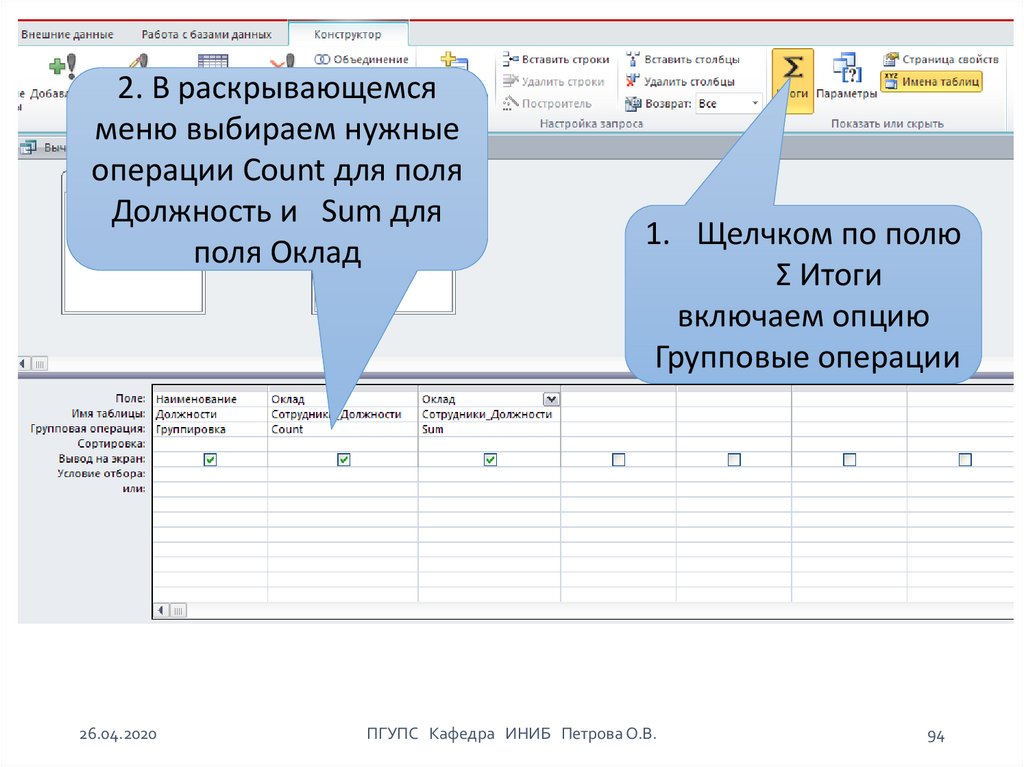Image resolution: width=1024 pixels, height=767 pixels.
Task: Open the Возврат value dropdown
Action: pyautogui.click(x=754, y=104)
